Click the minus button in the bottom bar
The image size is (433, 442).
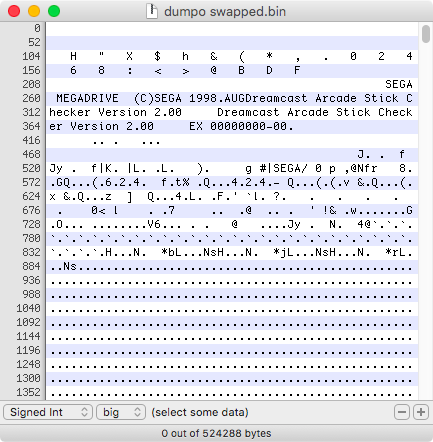pos(402,412)
